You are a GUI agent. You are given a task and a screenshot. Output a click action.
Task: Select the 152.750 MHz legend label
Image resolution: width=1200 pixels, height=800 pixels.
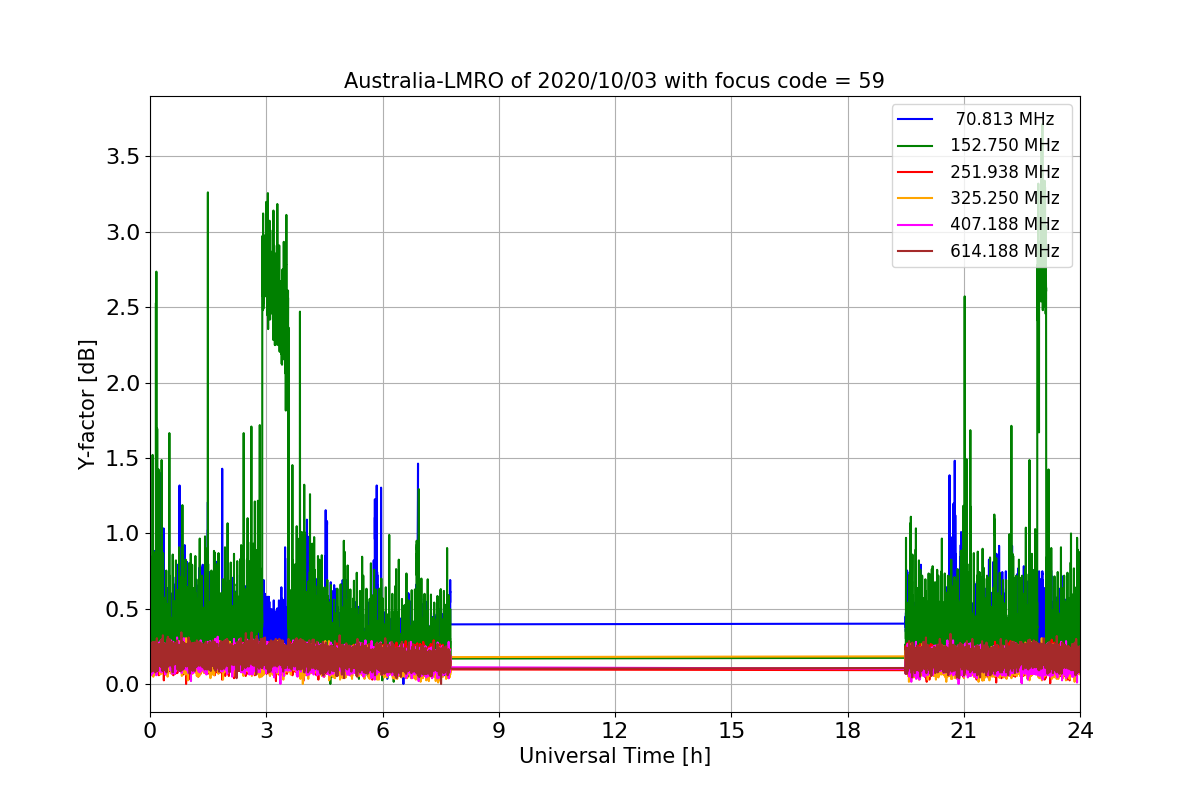click(x=1005, y=145)
